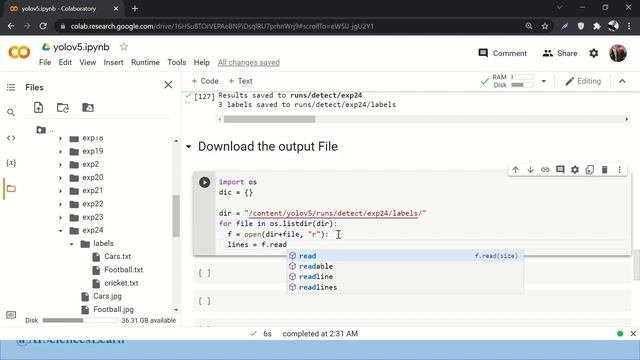The image size is (640, 360).
Task: Open browser extensions puzzle icon
Action: pyautogui.click(x=597, y=26)
